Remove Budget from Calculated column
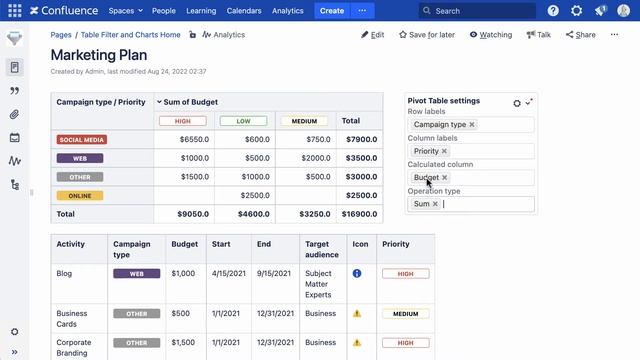The height and width of the screenshot is (360, 640). [x=444, y=178]
